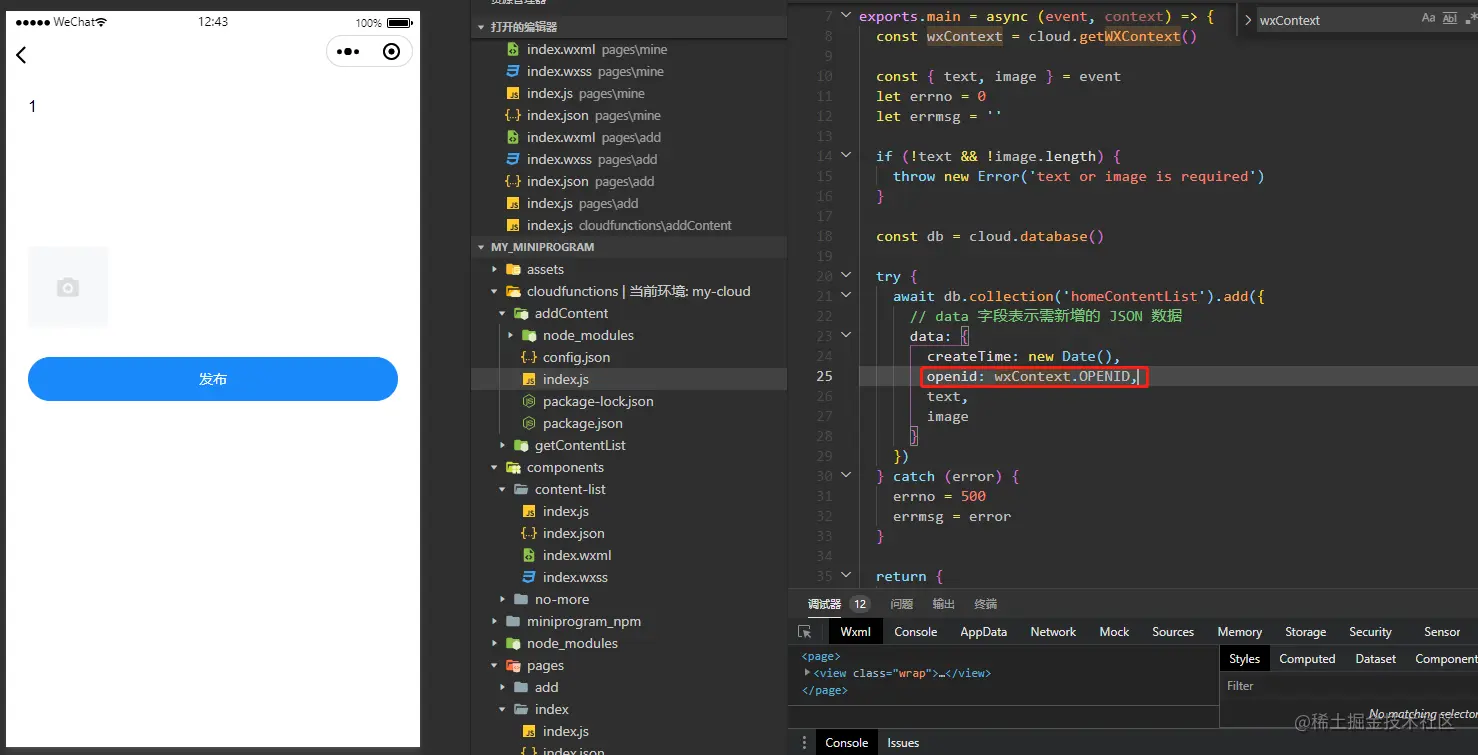Open the console drawer three-dots menu
This screenshot has width=1478, height=755.
point(803,743)
